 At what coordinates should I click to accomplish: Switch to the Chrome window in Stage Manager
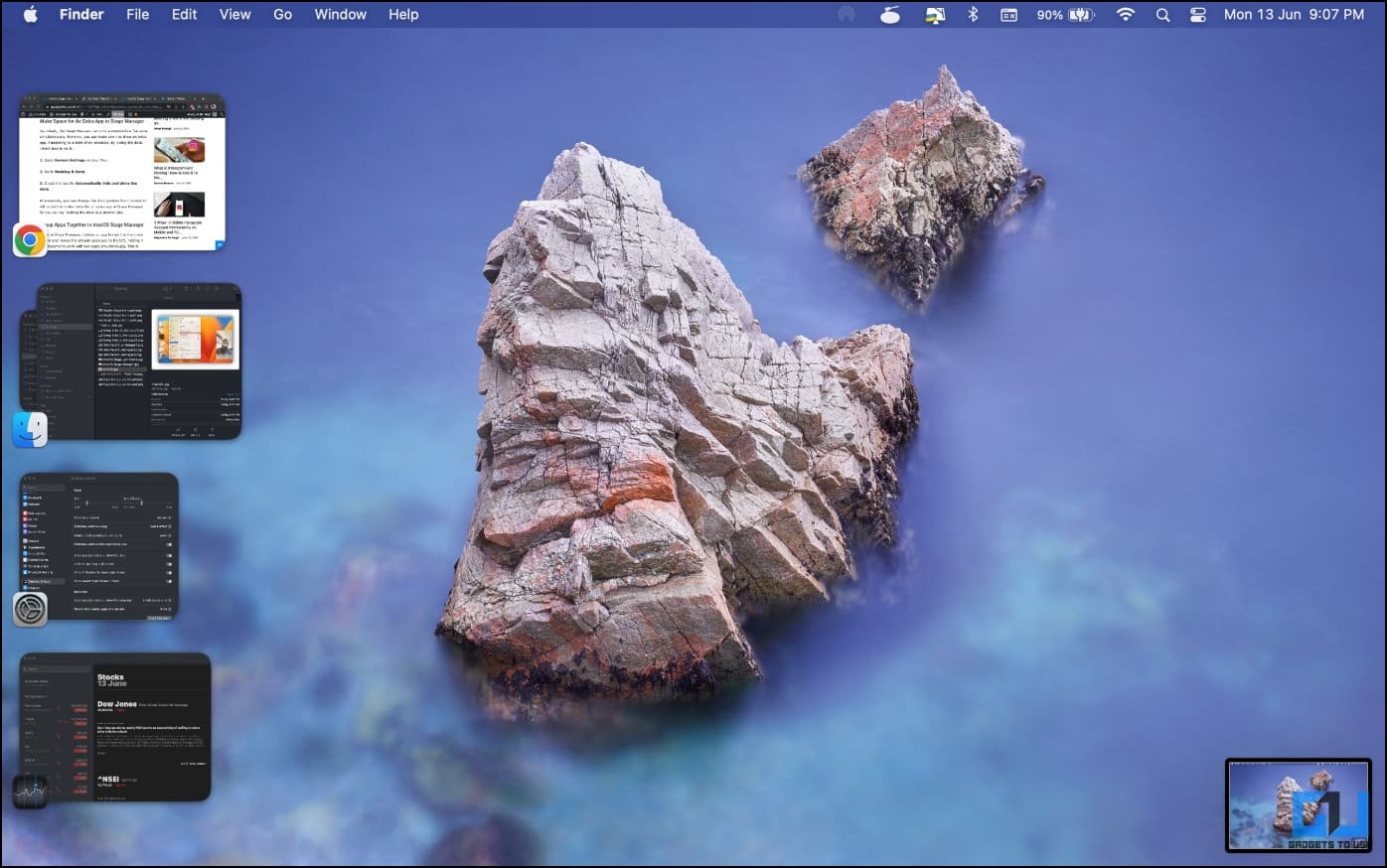[x=122, y=172]
